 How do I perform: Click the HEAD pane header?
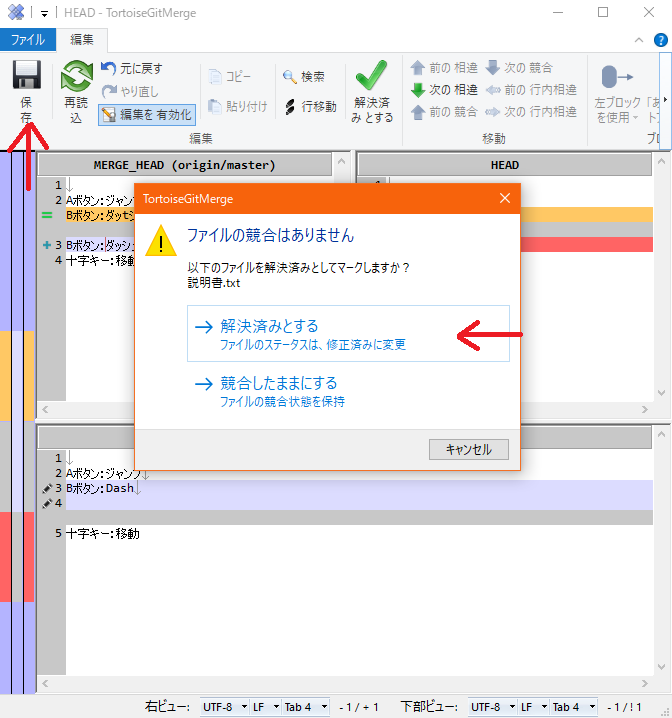pyautogui.click(x=504, y=165)
